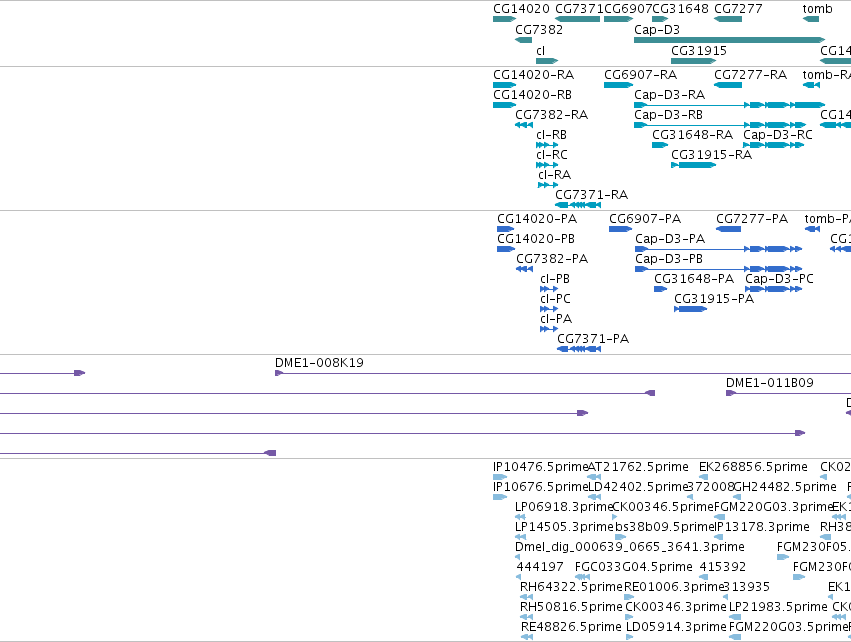The height and width of the screenshot is (642, 851).
Task: Click protein CG31915-PA
Action: tap(714, 298)
